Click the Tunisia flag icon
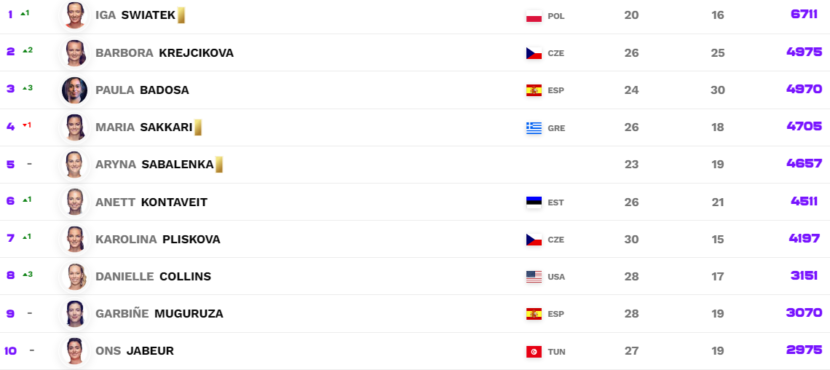830x370 pixels. click(x=534, y=351)
